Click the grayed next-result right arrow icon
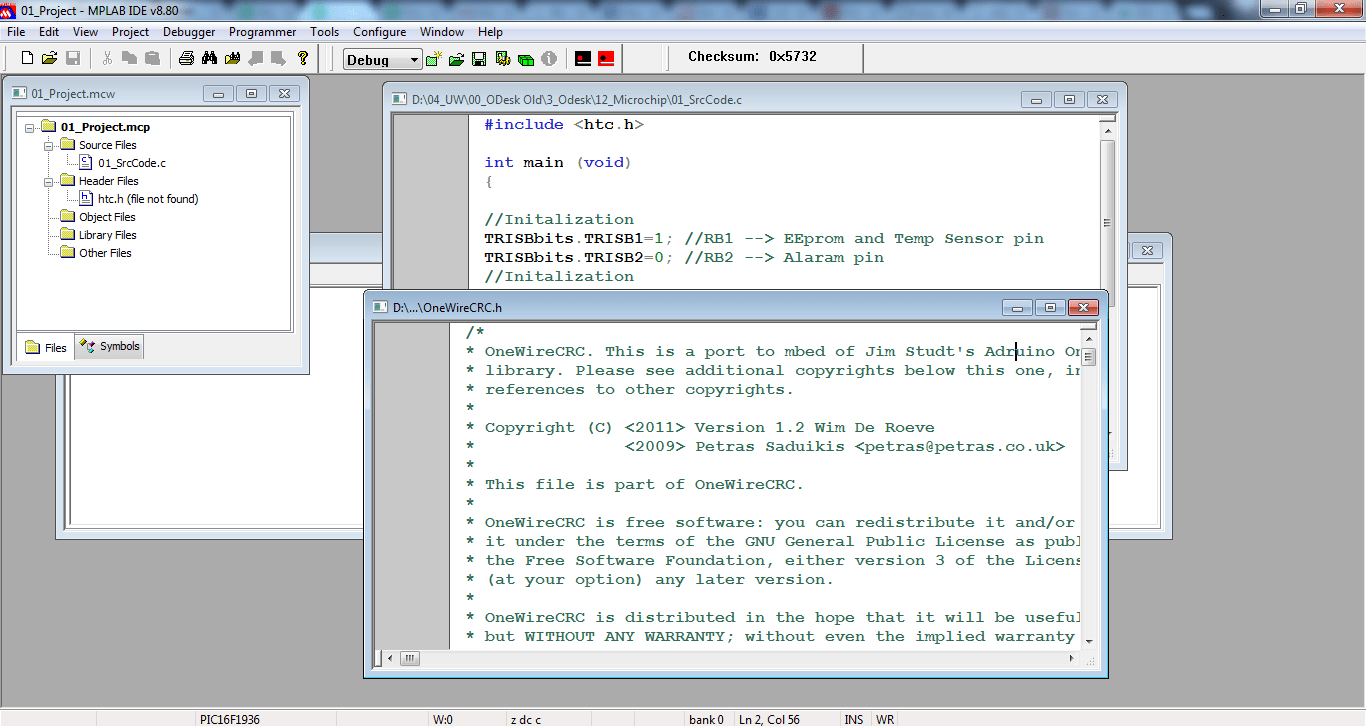 pyautogui.click(x=279, y=59)
